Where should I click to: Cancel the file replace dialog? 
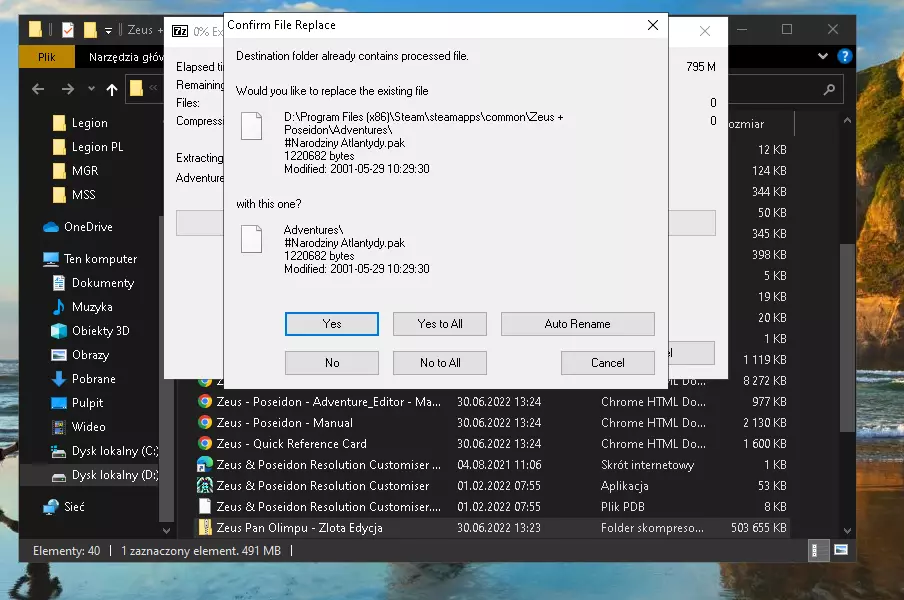coord(608,363)
